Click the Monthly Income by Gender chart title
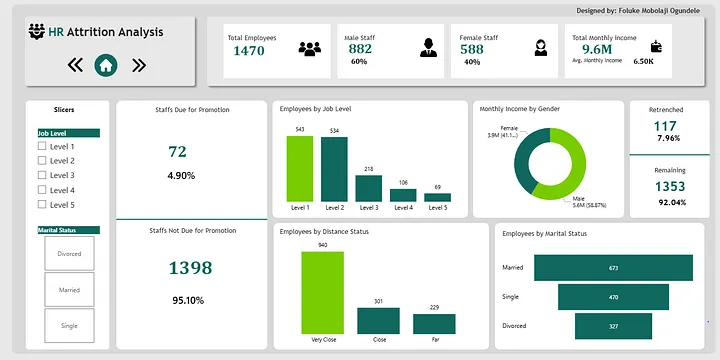720x360 pixels. 519,109
